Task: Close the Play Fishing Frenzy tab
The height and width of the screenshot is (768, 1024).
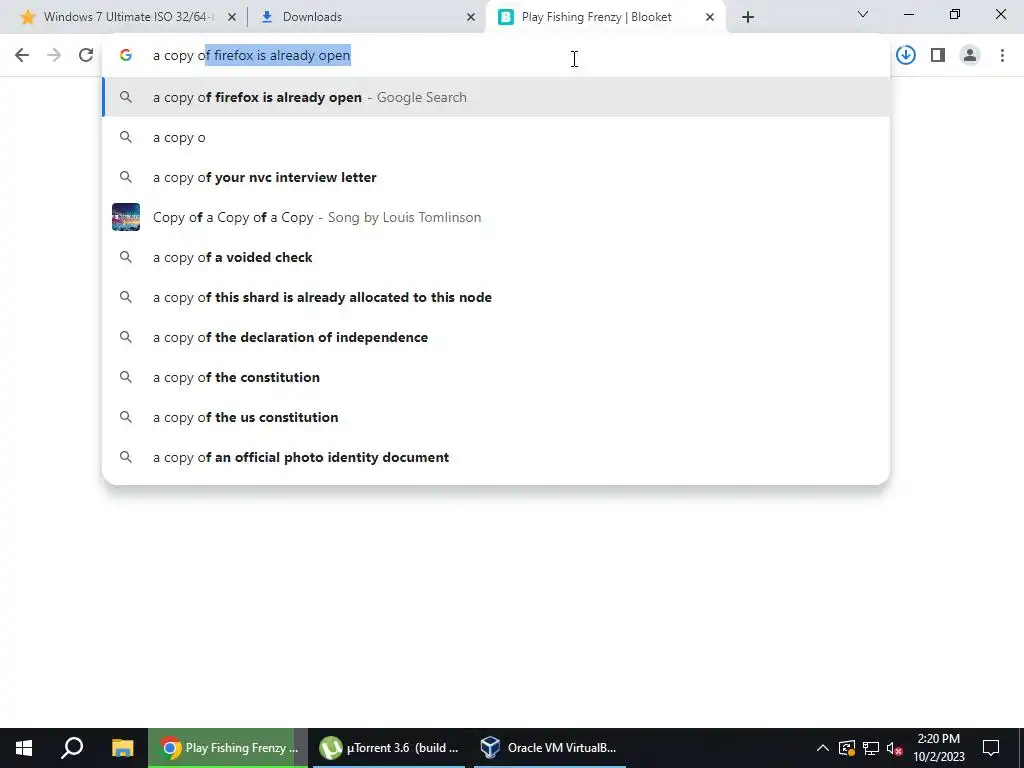Action: (x=710, y=18)
